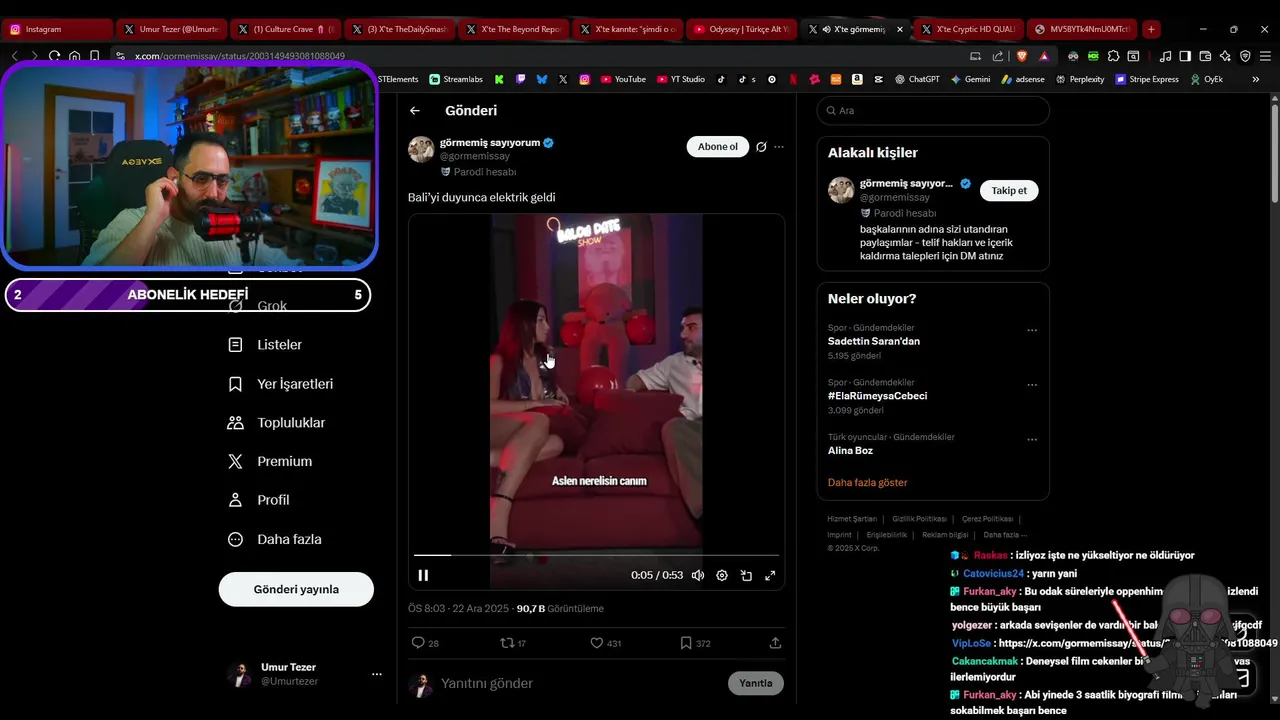Open video settings gear icon
Screen dimensions: 1280x720
coord(722,575)
